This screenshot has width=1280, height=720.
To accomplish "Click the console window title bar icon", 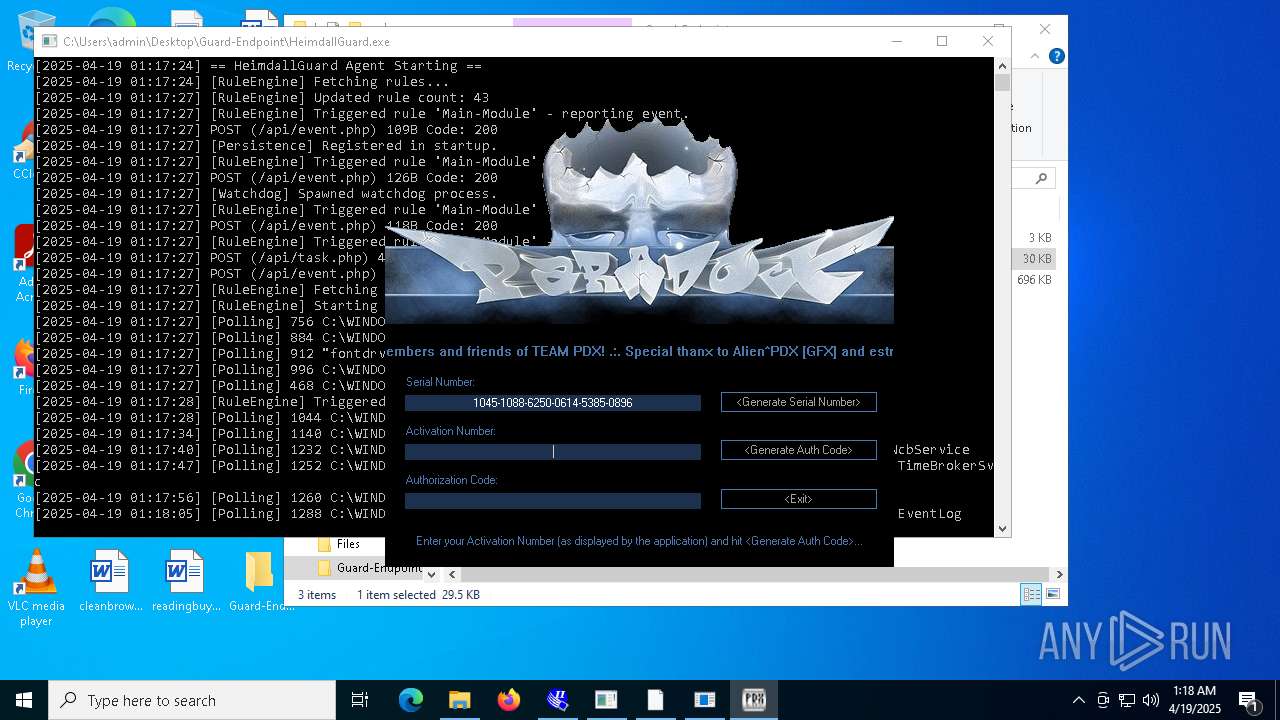I will [49, 42].
